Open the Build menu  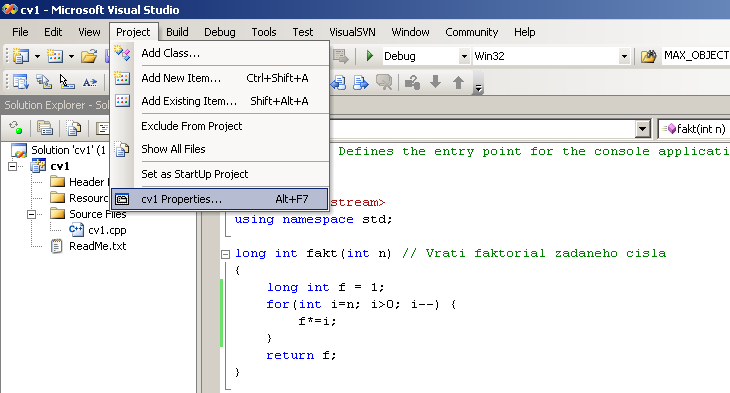tap(177, 32)
